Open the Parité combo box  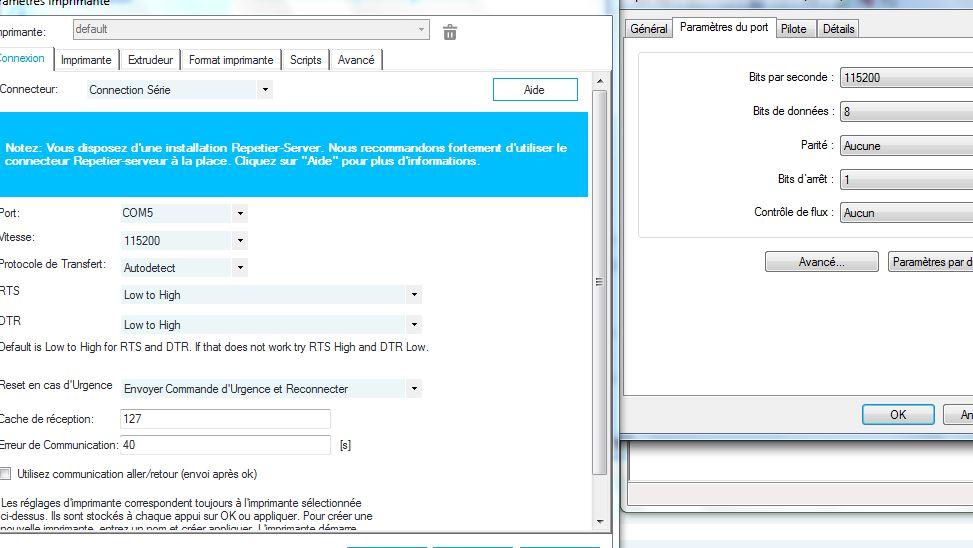coord(906,146)
